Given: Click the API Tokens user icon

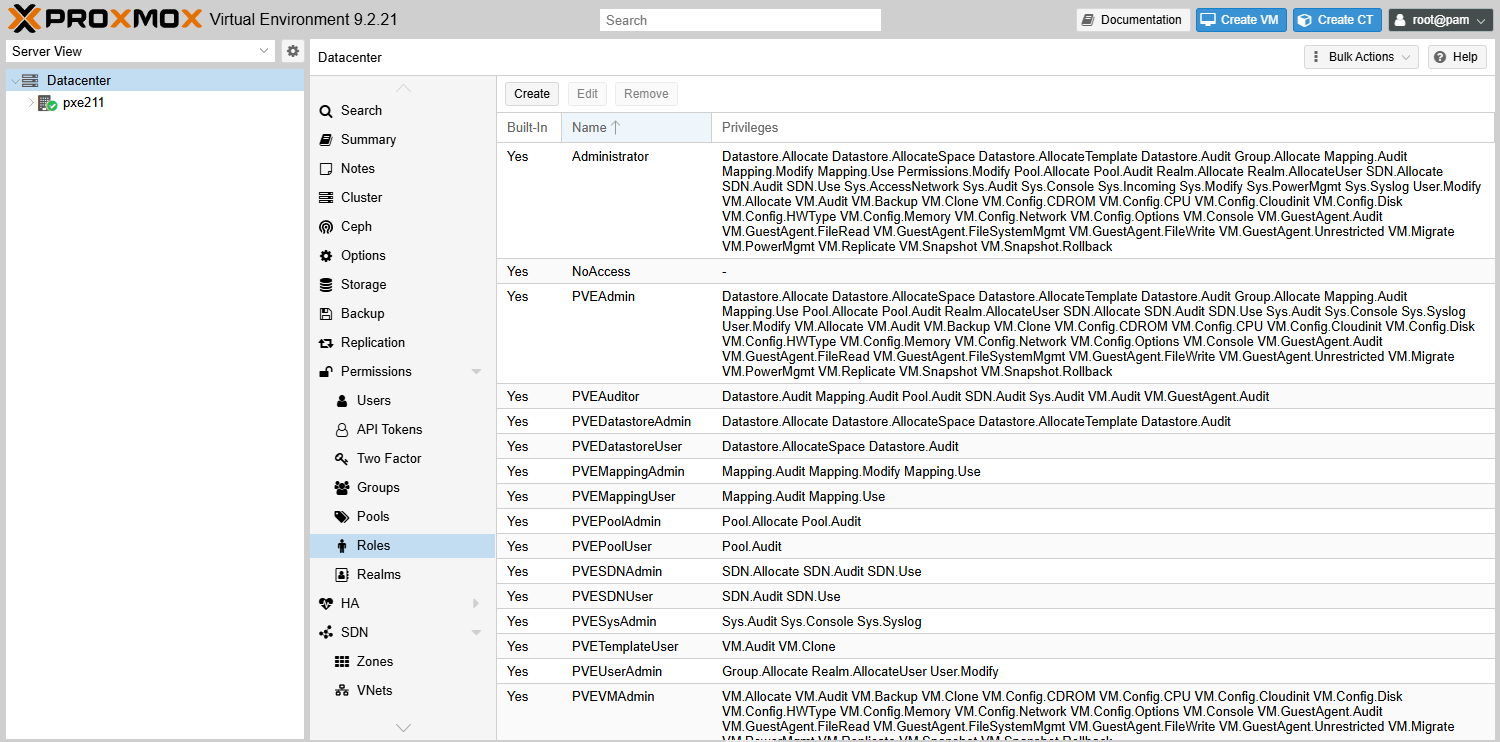Looking at the screenshot, I should point(342,429).
